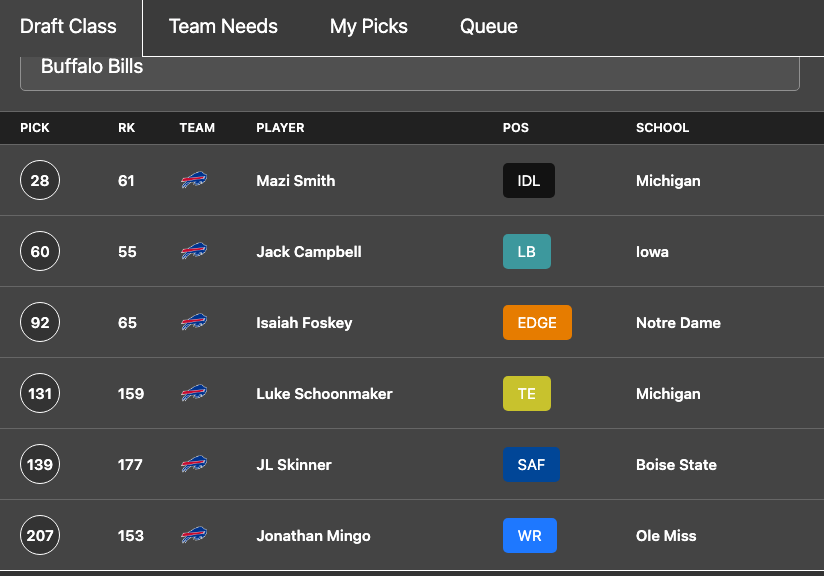This screenshot has width=824, height=576.
Task: Click the Bills logo in Isaiah Foskey row
Action: (x=194, y=322)
